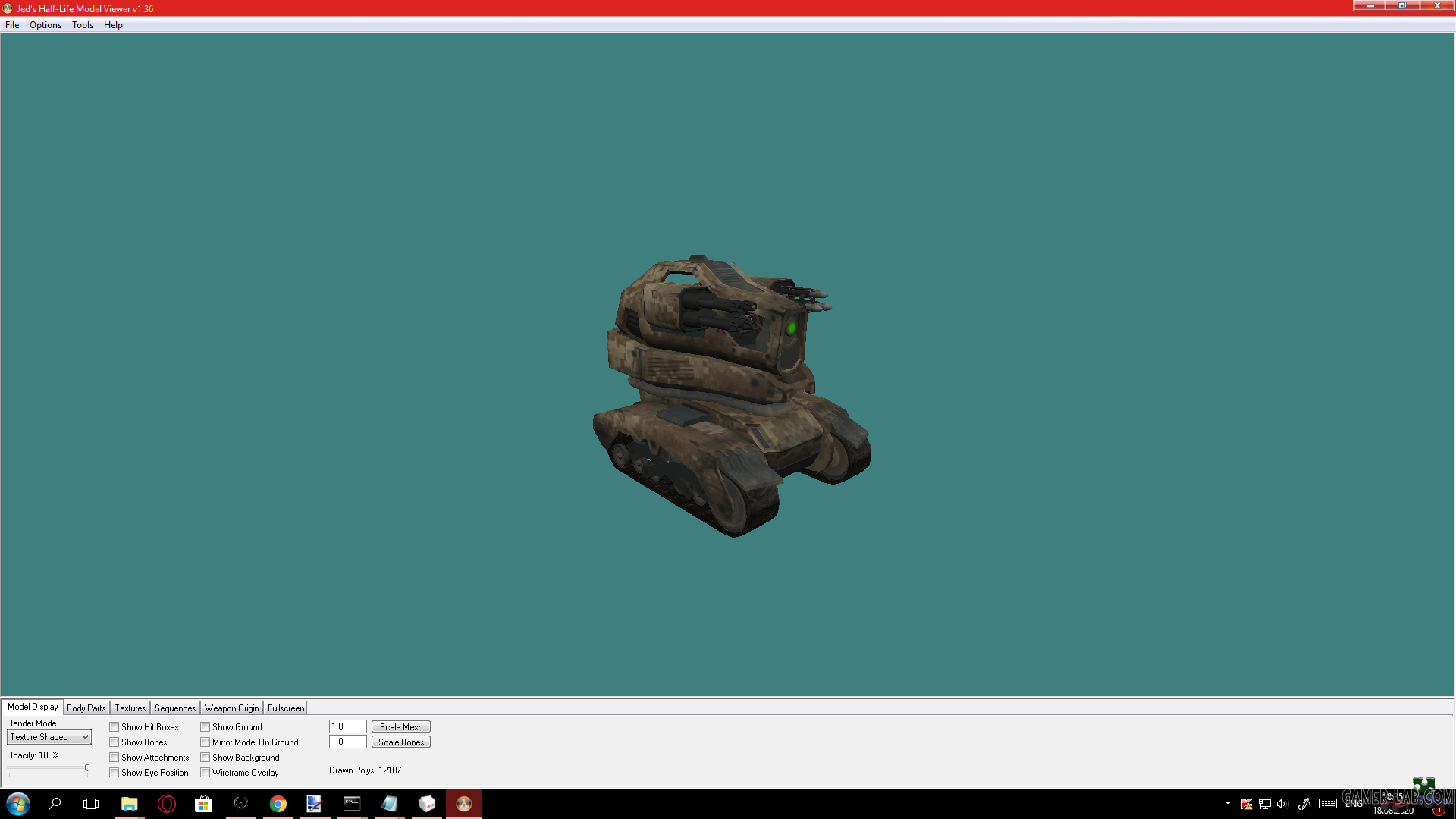
Task: Open the Windows Start menu orb
Action: coord(17,804)
